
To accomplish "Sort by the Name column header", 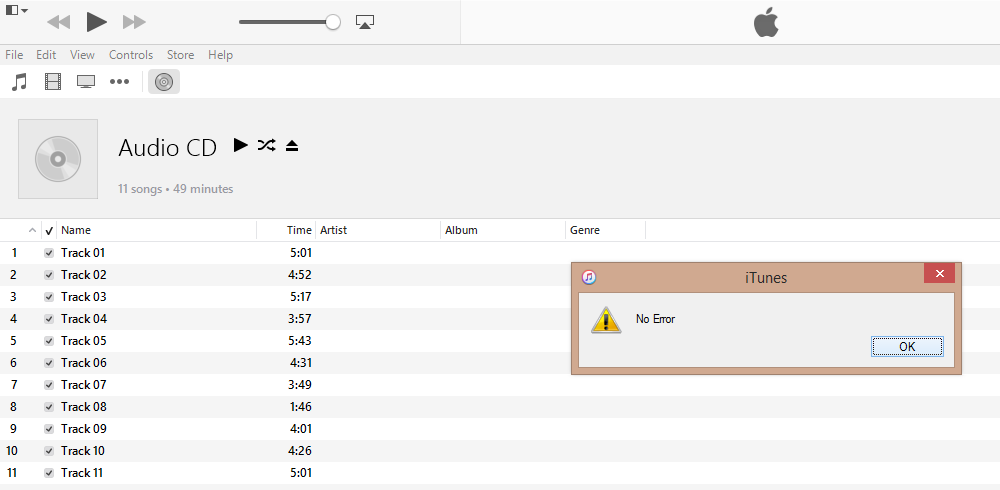I will click(157, 230).
